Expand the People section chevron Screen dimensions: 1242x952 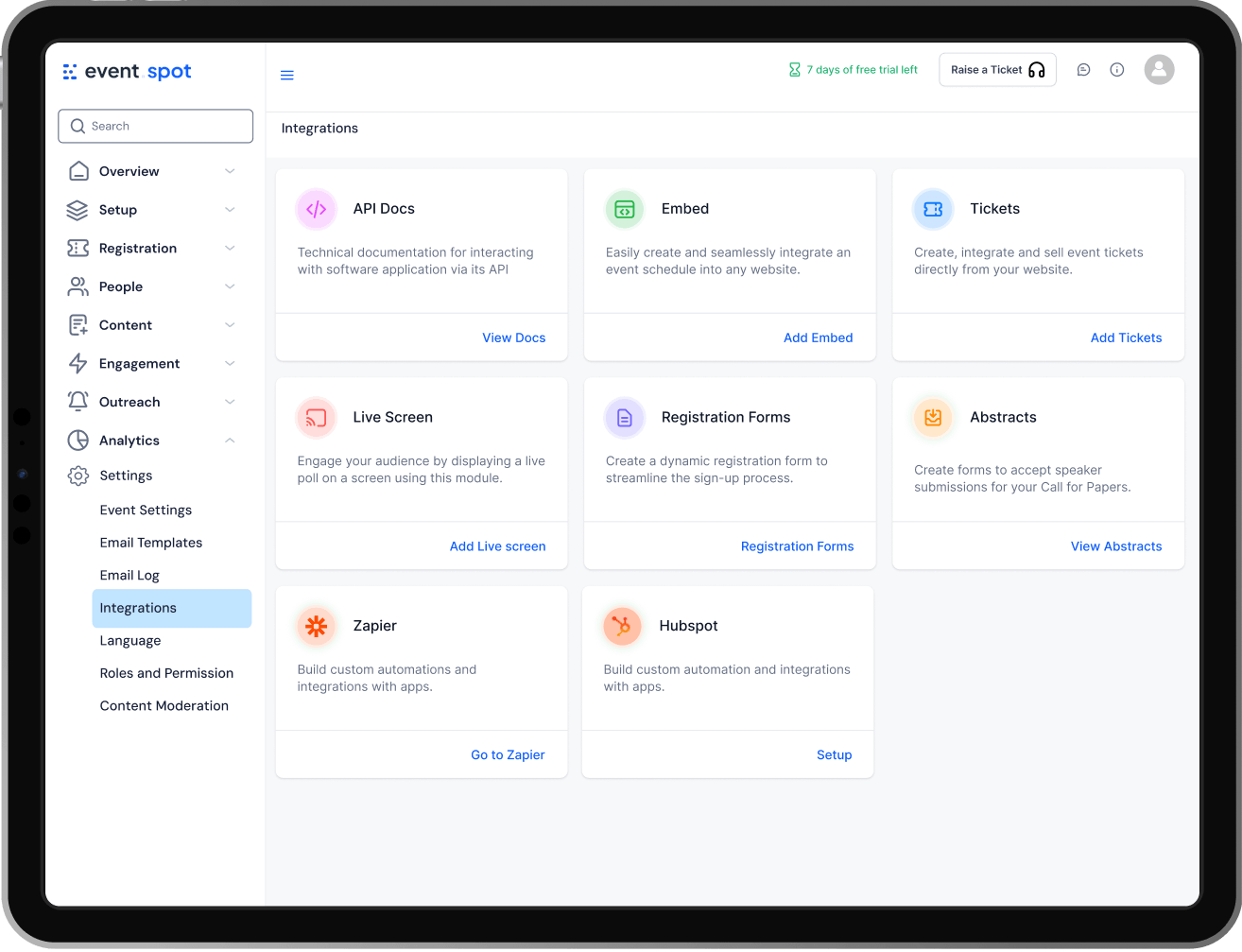click(230, 286)
